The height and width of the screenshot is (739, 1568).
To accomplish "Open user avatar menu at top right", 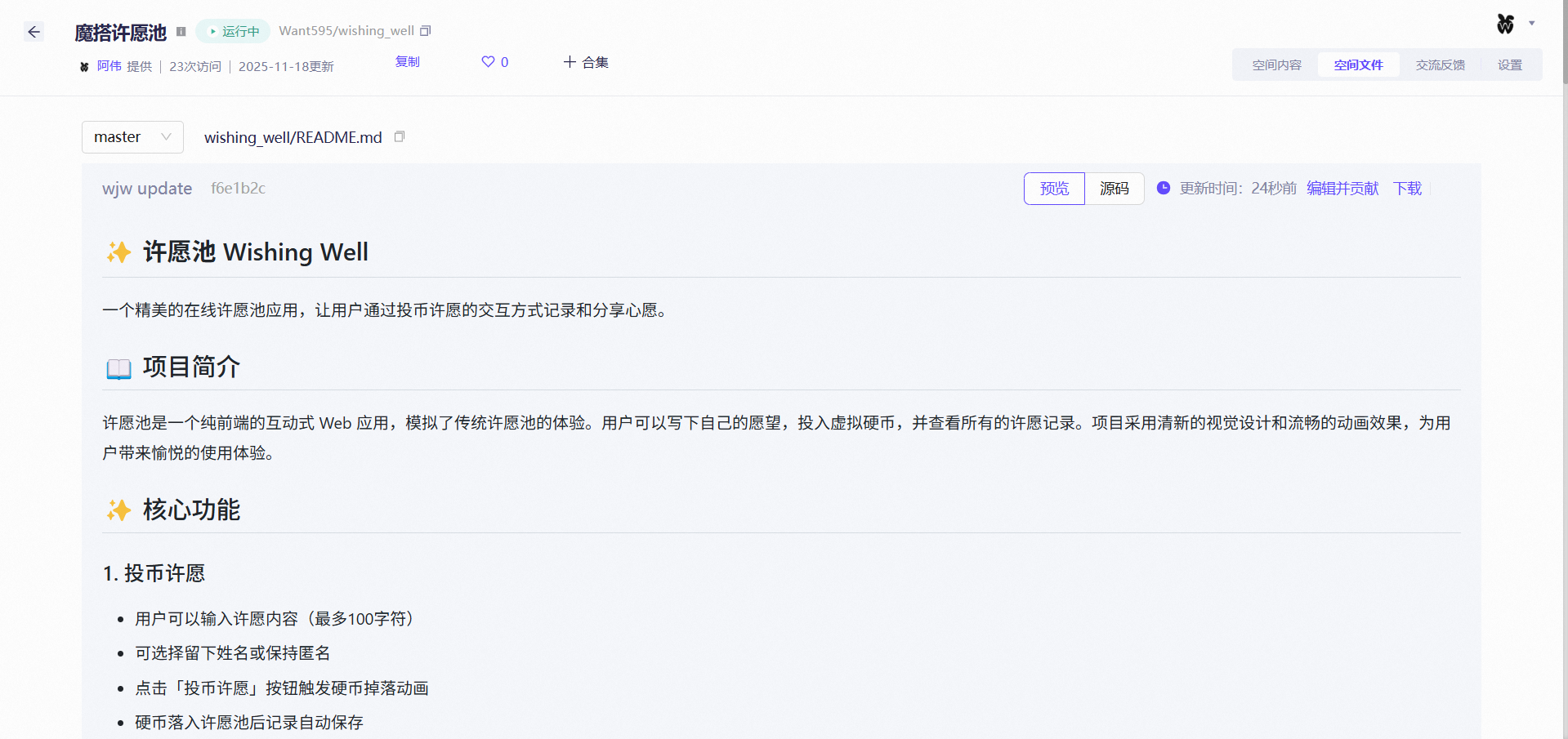I will click(1516, 24).
